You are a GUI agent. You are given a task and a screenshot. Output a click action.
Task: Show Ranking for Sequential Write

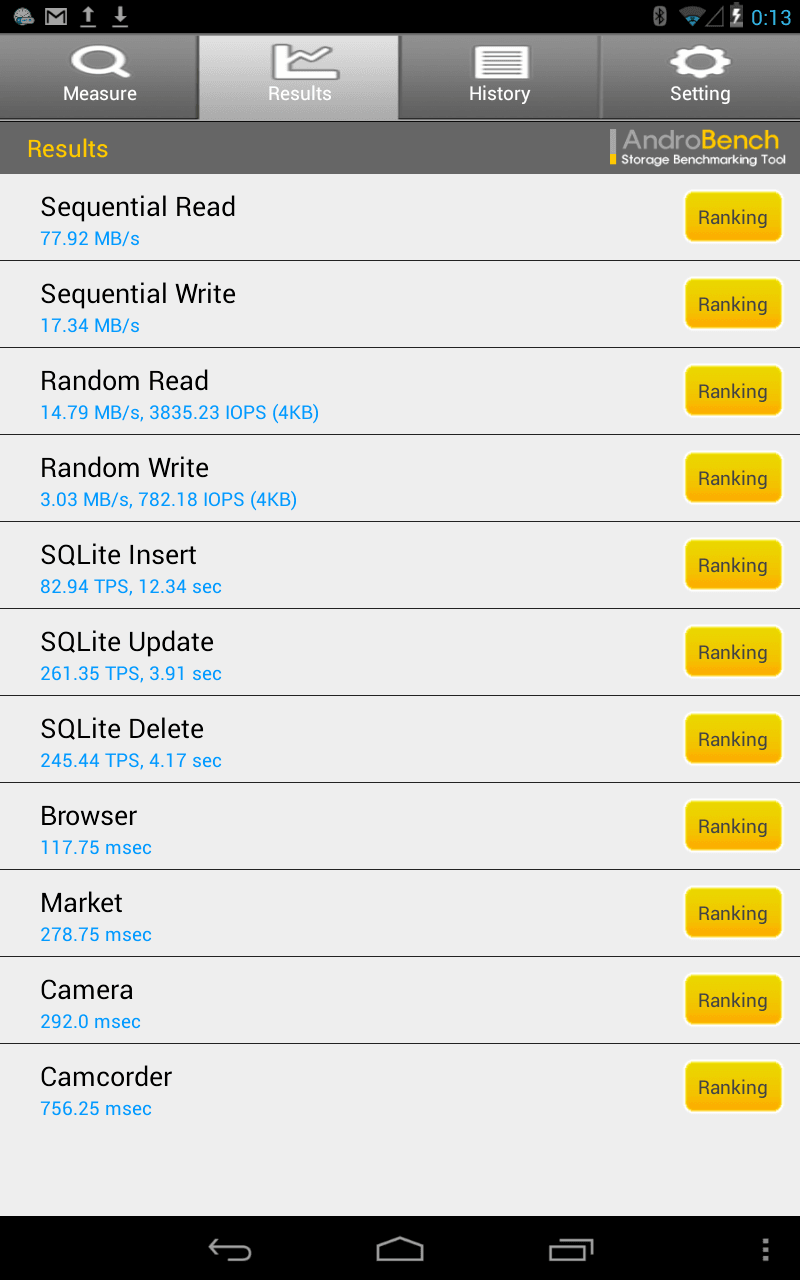point(732,305)
